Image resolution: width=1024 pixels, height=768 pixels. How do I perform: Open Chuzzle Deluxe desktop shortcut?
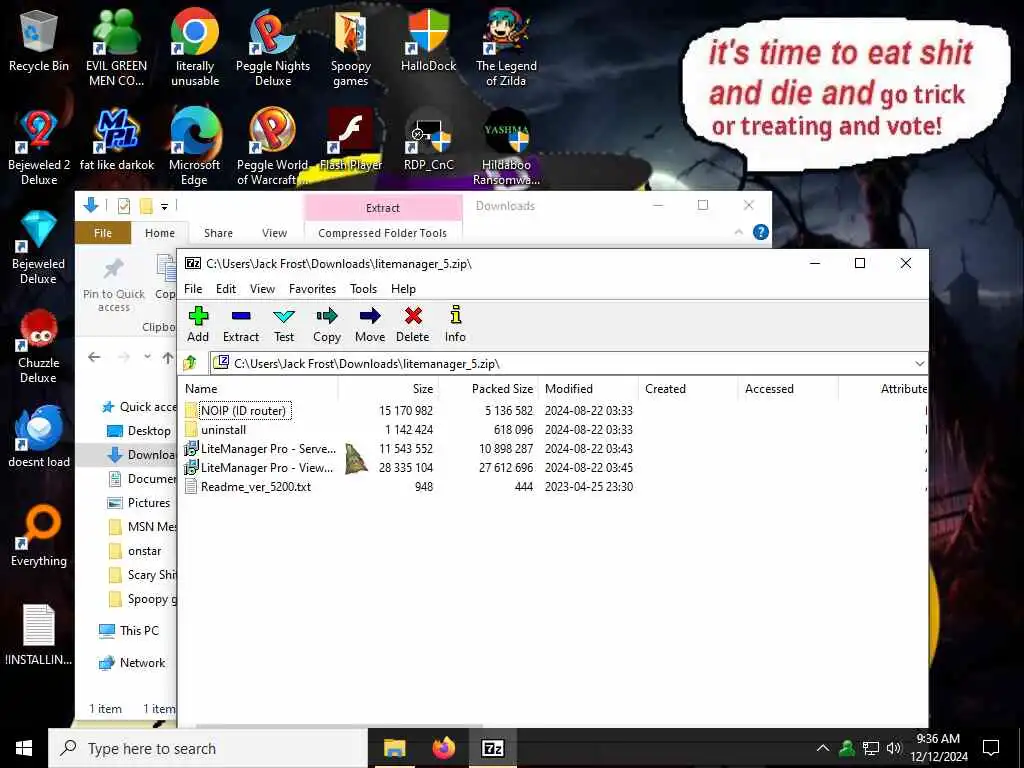point(39,346)
